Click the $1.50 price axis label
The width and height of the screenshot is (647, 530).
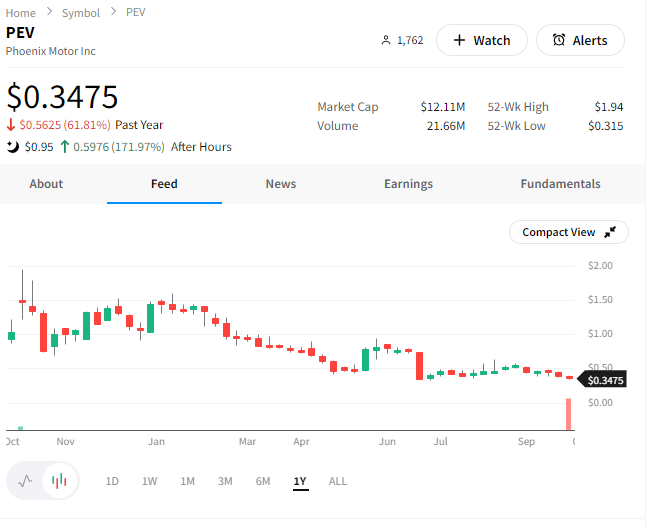click(600, 299)
